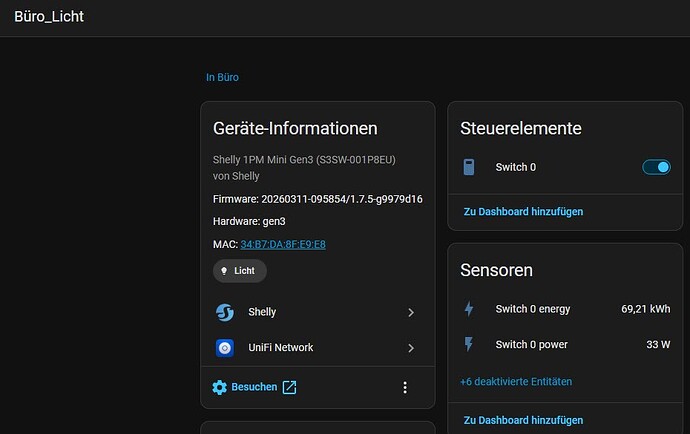Screen dimensions: 690x434
Task: Click the lightbulb icon in the Licht chip
Action: (224, 271)
